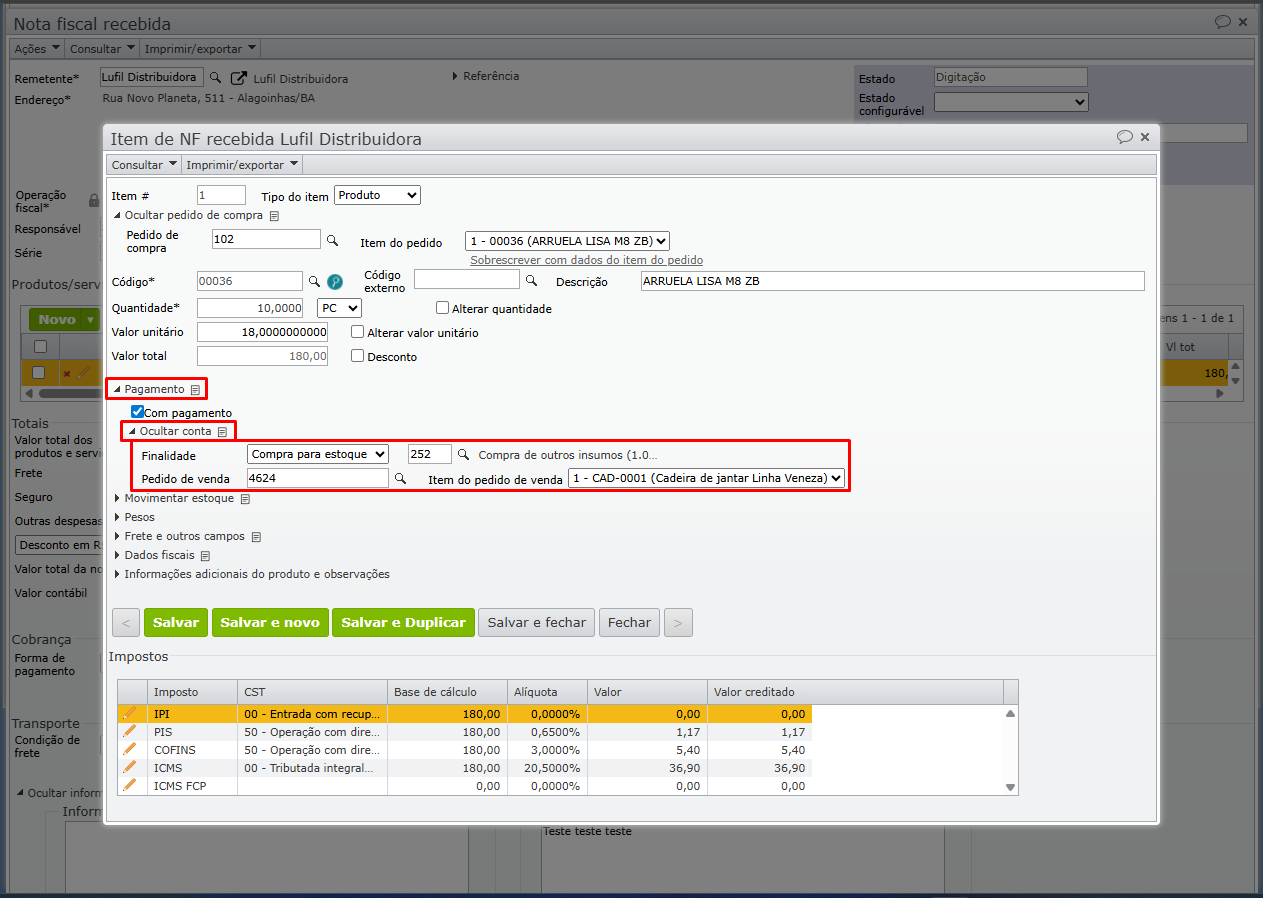Open Finalidade dropdown Compra para estoque
The width and height of the screenshot is (1263, 898).
click(318, 454)
